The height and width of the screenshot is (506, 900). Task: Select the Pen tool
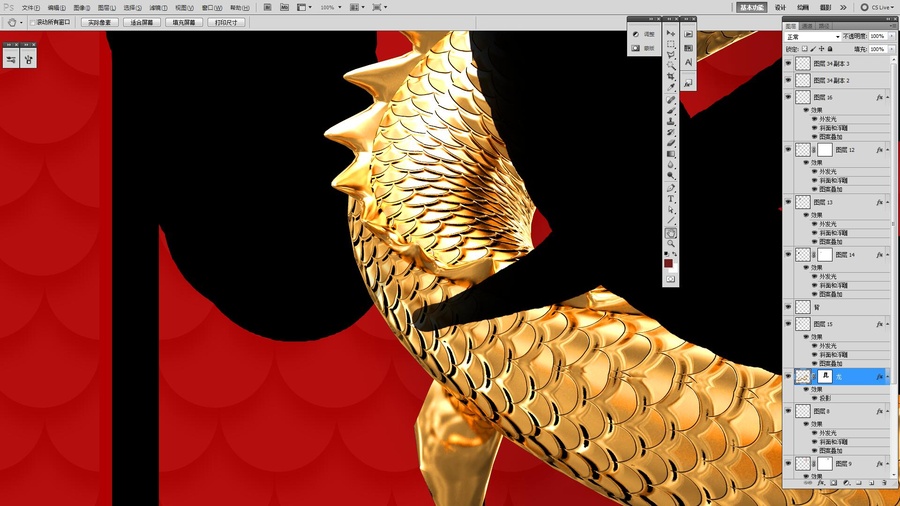670,188
